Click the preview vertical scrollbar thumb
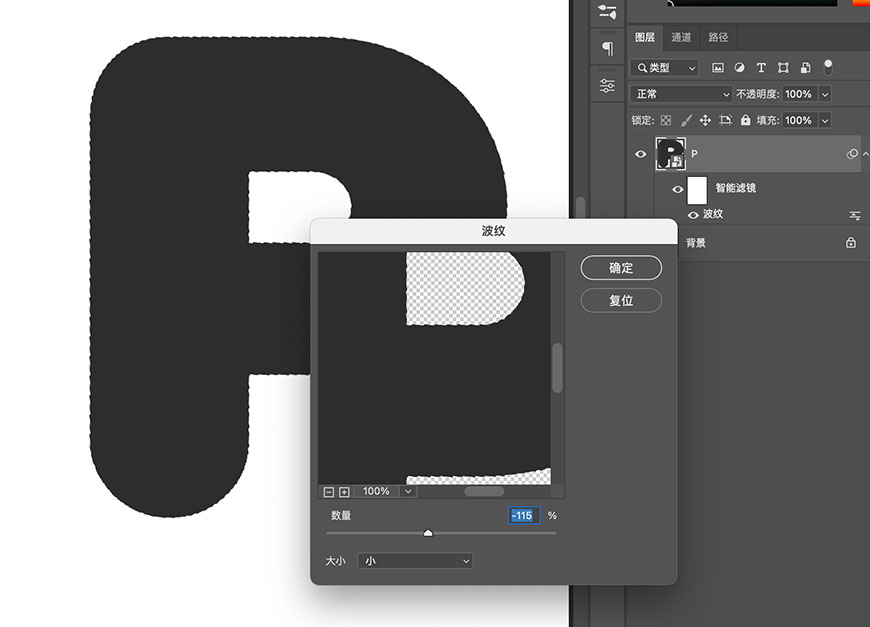This screenshot has height=627, width=870. (558, 368)
